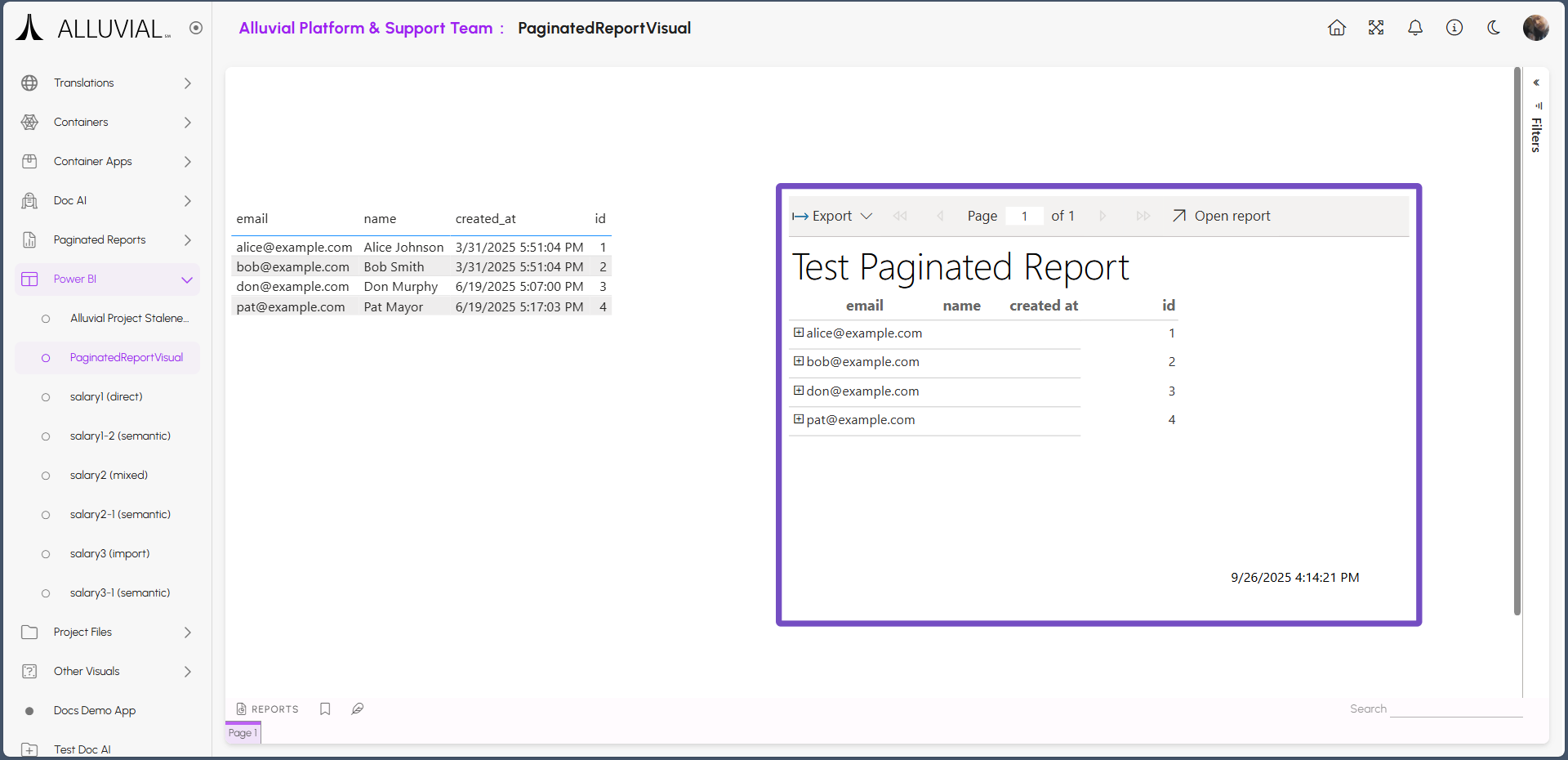Expand the alice@example.com row
The height and width of the screenshot is (760, 1568).
799,333
